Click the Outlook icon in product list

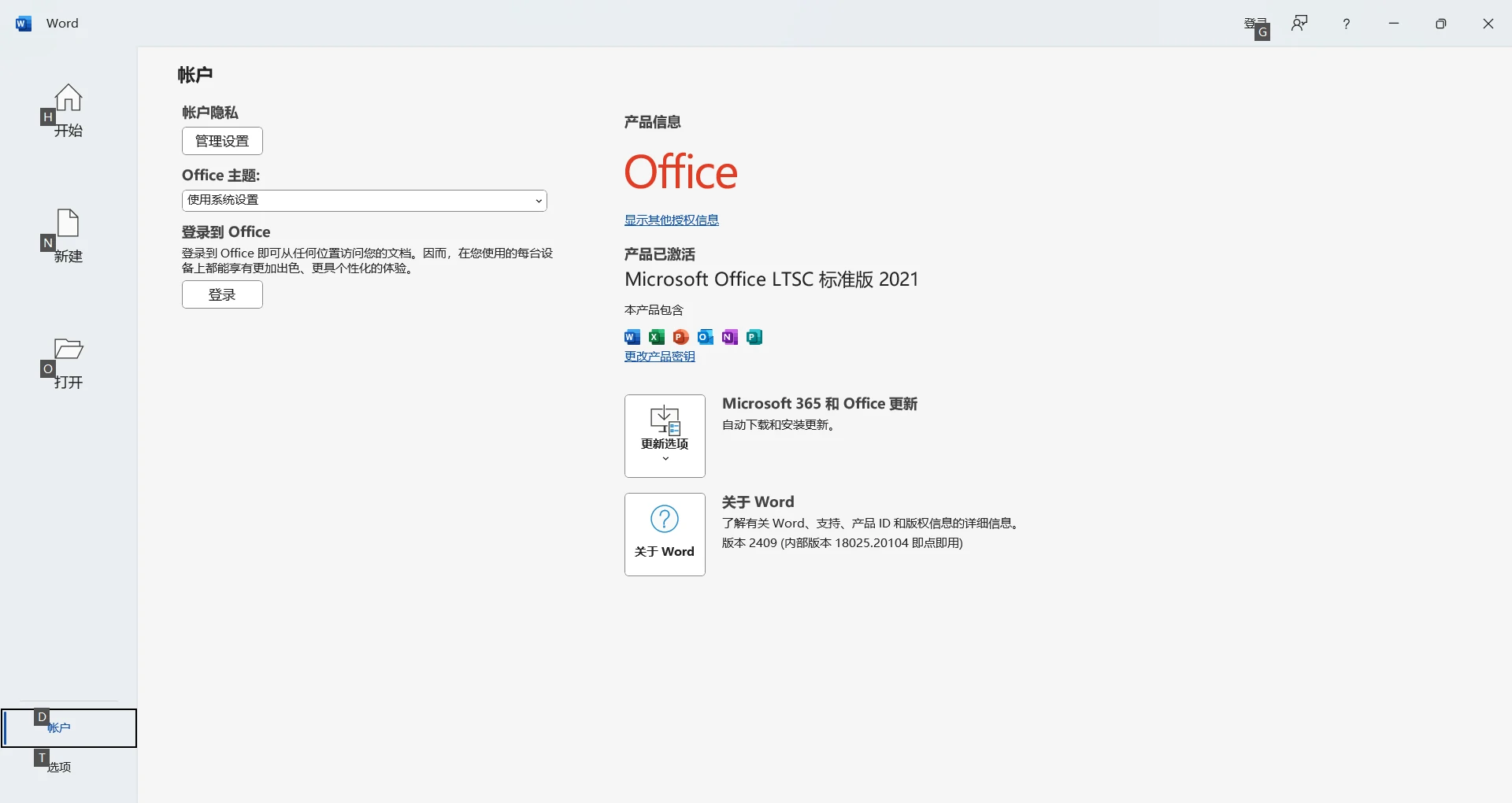click(x=706, y=337)
